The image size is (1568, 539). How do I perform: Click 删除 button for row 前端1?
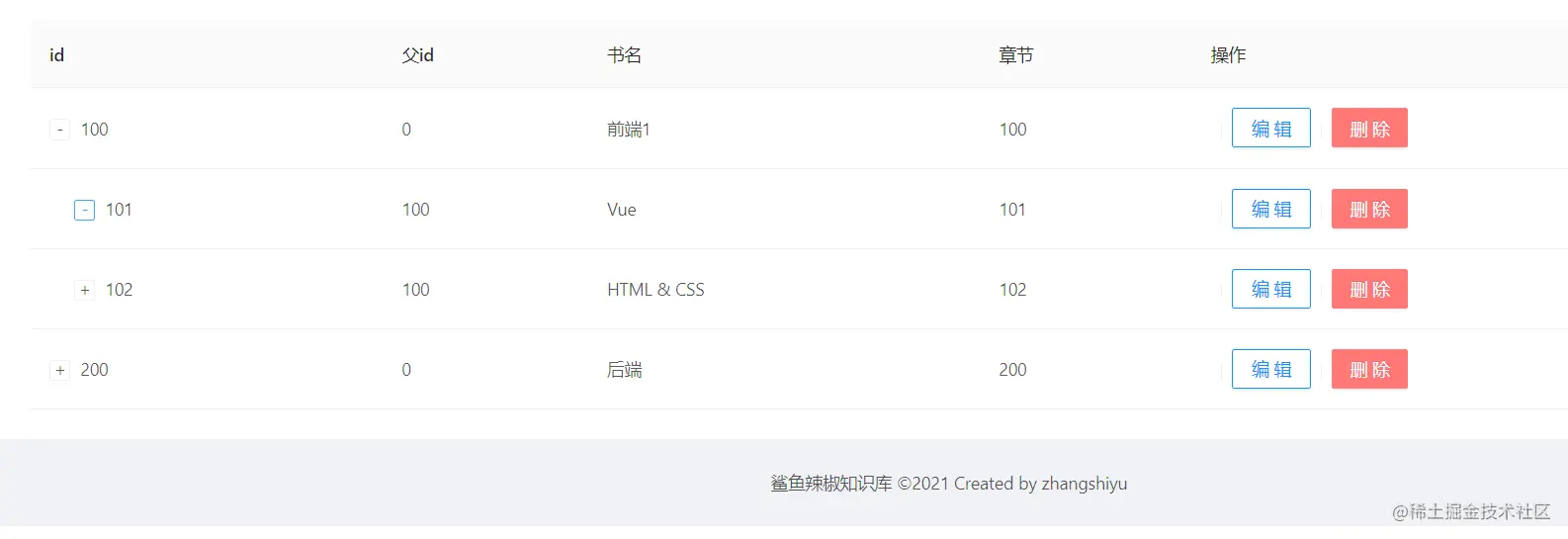pos(1369,128)
